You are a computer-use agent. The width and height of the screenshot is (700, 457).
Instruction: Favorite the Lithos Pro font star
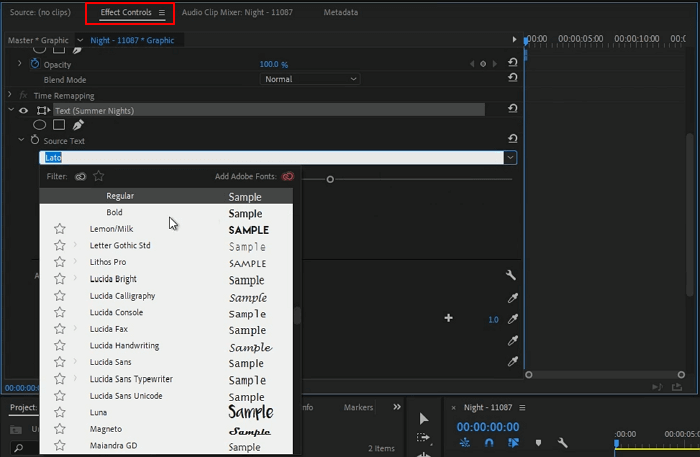pyautogui.click(x=60, y=262)
